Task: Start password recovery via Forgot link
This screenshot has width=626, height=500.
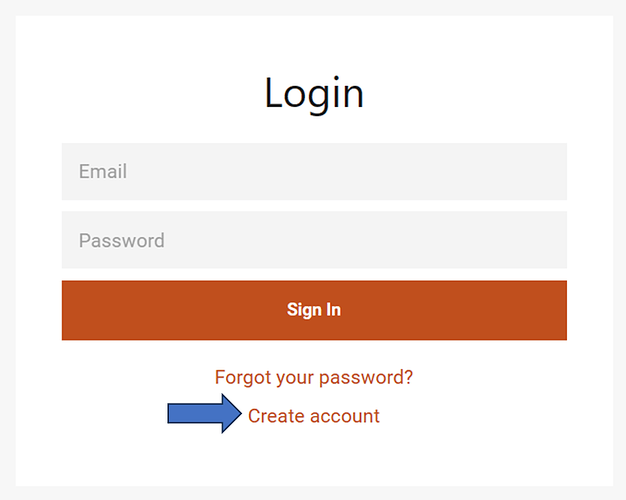Action: pyautogui.click(x=314, y=377)
